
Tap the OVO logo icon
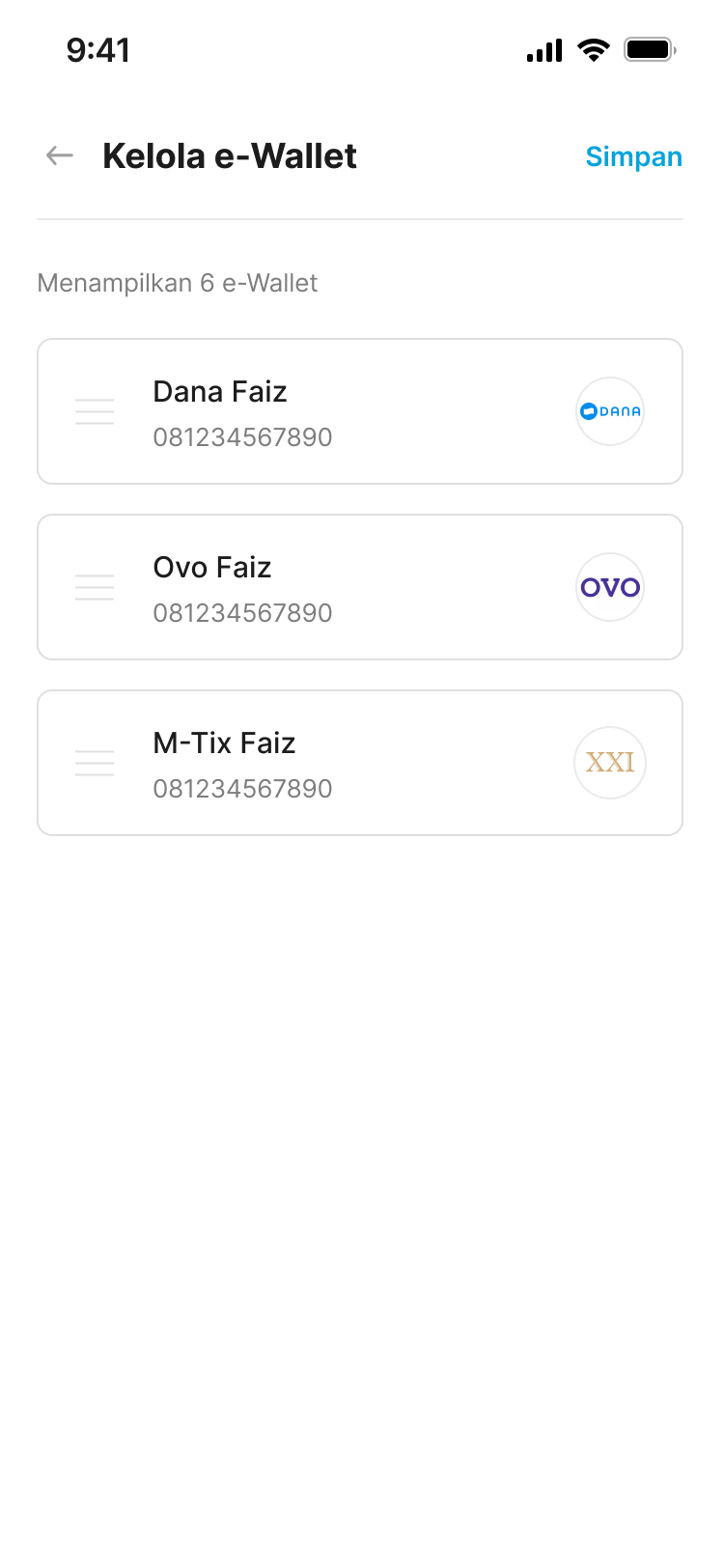[610, 587]
